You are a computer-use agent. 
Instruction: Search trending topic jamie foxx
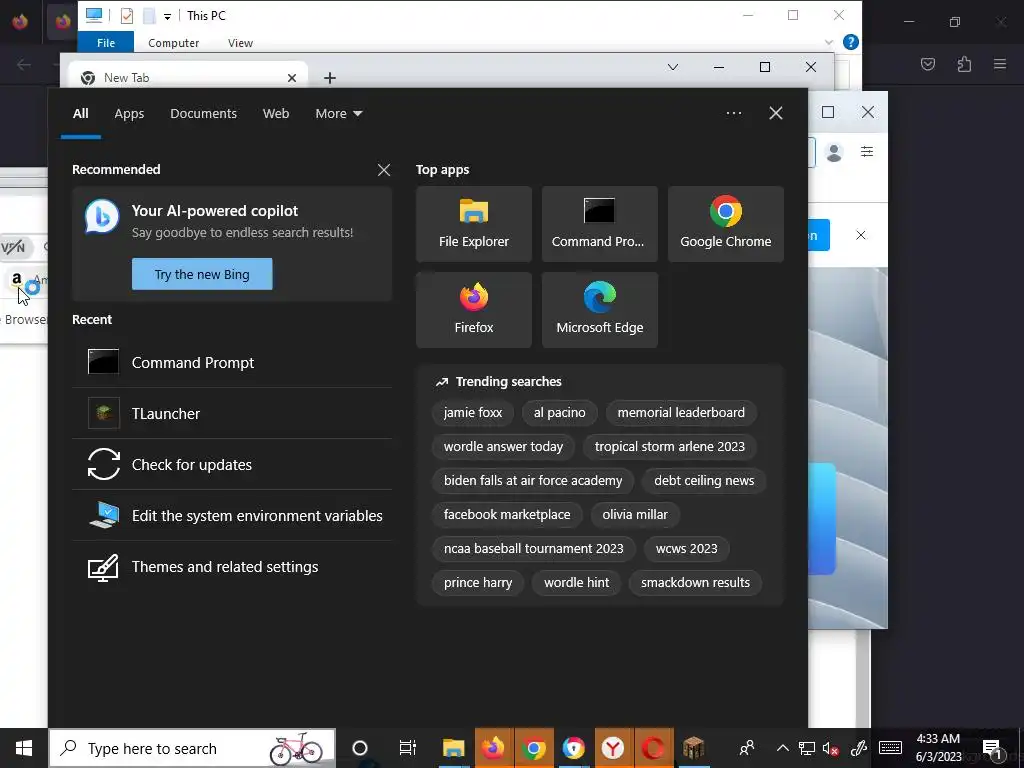click(x=473, y=413)
